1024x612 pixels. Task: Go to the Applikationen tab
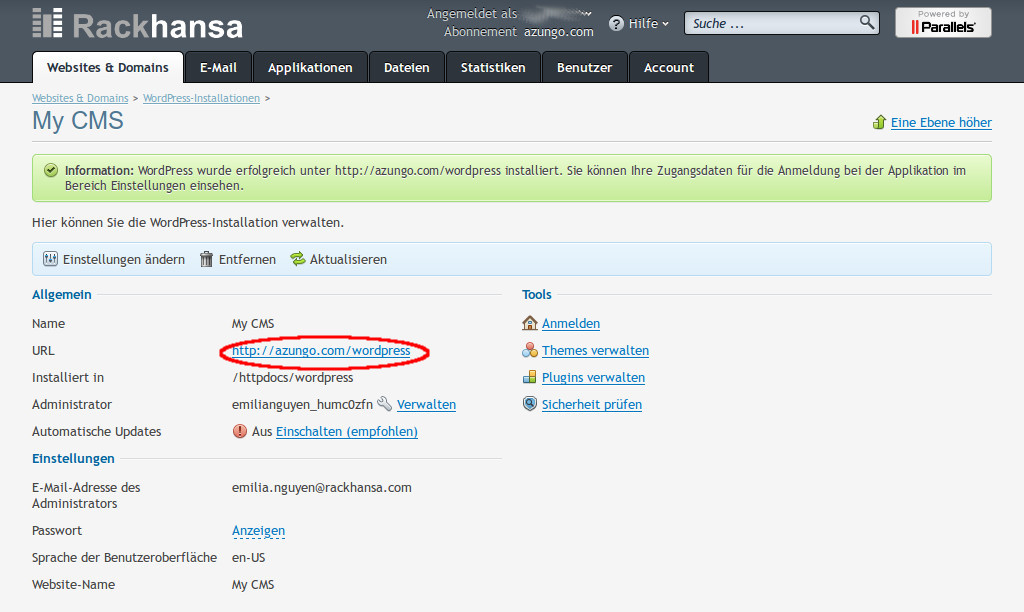click(x=310, y=67)
